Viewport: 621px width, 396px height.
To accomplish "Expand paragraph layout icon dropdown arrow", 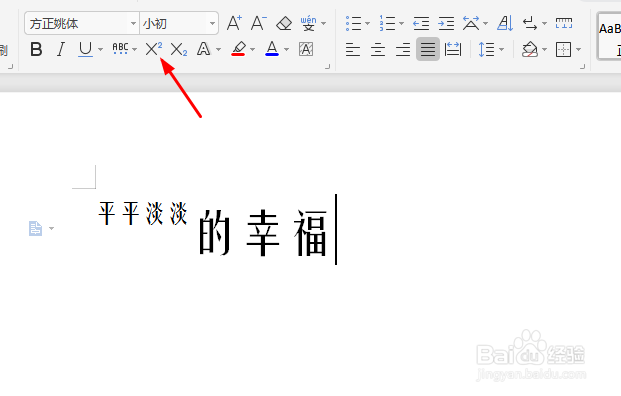I will [x=51, y=228].
